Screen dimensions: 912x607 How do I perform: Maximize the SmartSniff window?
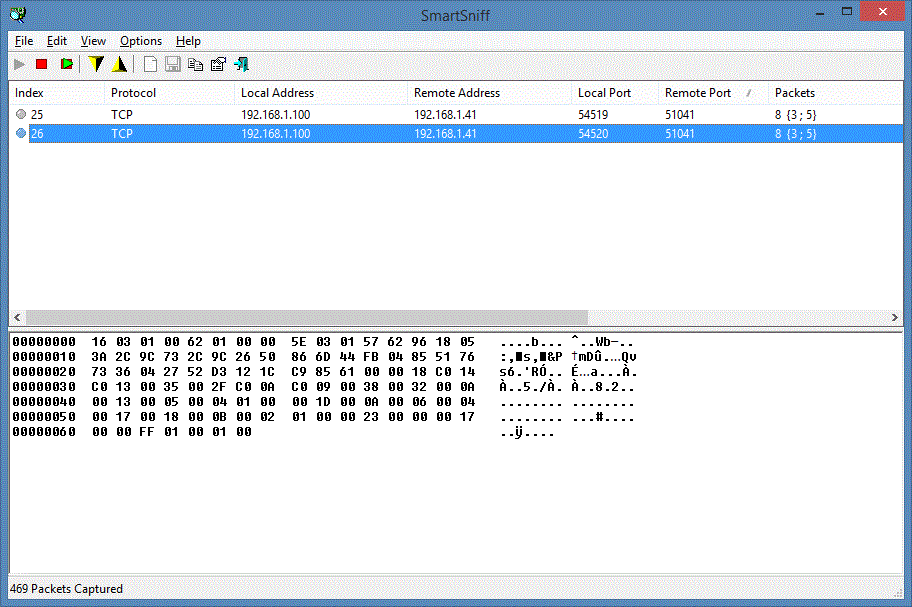pyautogui.click(x=847, y=12)
